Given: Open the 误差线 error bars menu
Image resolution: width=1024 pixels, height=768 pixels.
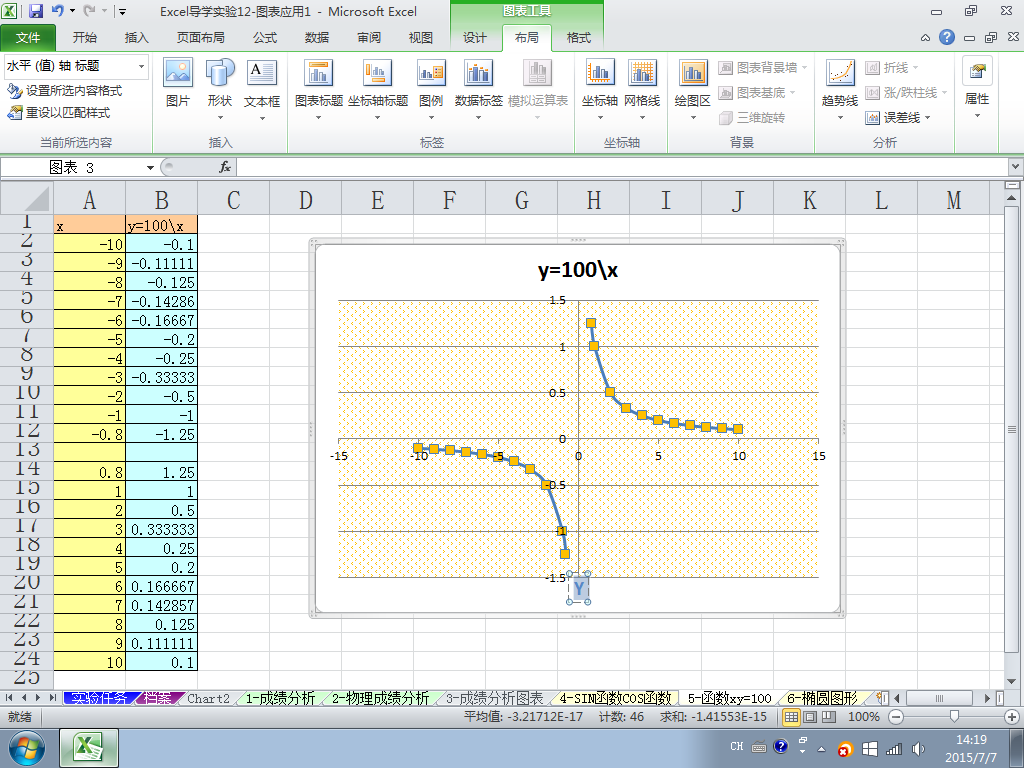Looking at the screenshot, I should point(898,118).
